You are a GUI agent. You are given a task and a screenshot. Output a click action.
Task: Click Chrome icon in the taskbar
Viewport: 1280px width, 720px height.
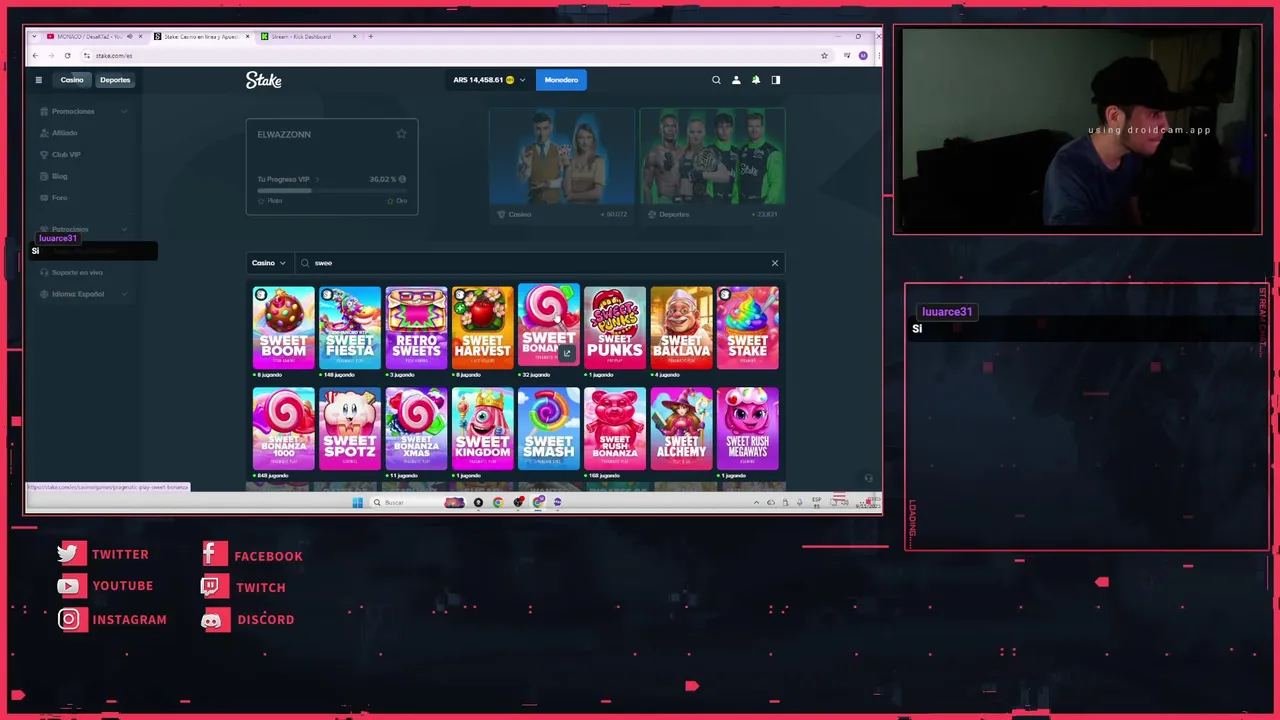click(498, 502)
